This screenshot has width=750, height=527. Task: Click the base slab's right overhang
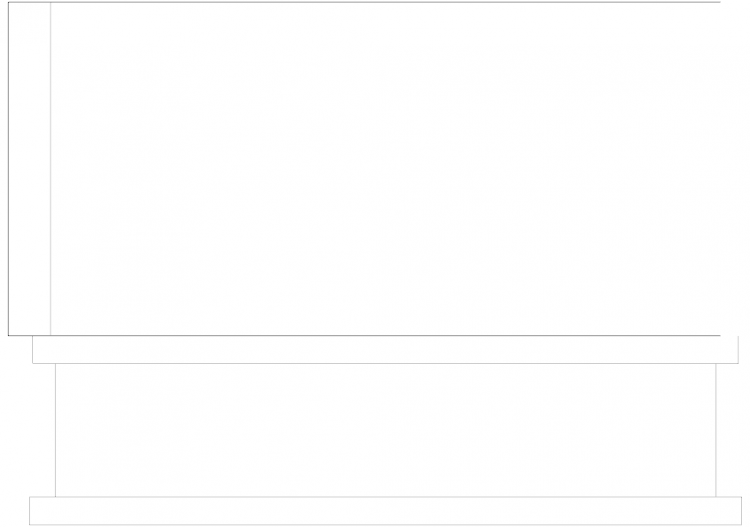(x=728, y=511)
